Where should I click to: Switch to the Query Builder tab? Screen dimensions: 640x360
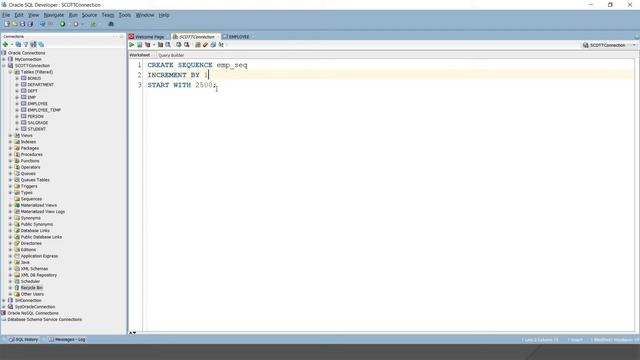pyautogui.click(x=171, y=55)
